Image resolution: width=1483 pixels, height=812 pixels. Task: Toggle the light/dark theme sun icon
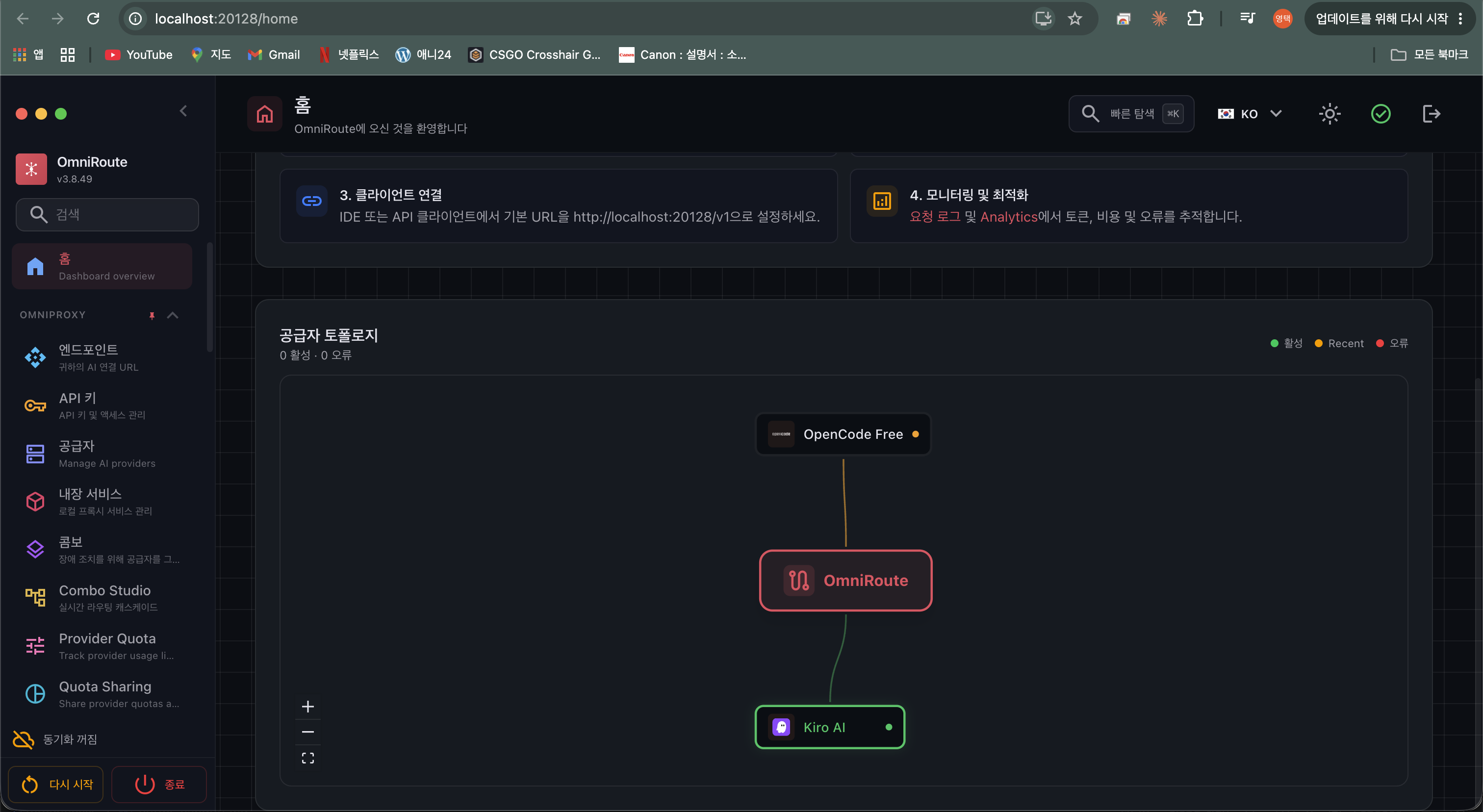[1330, 114]
